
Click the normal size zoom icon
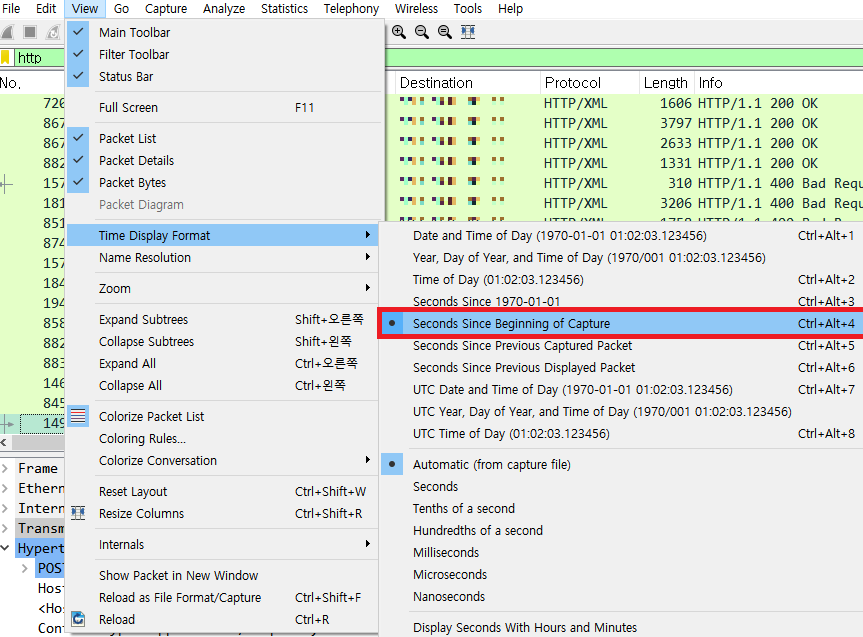point(445,32)
